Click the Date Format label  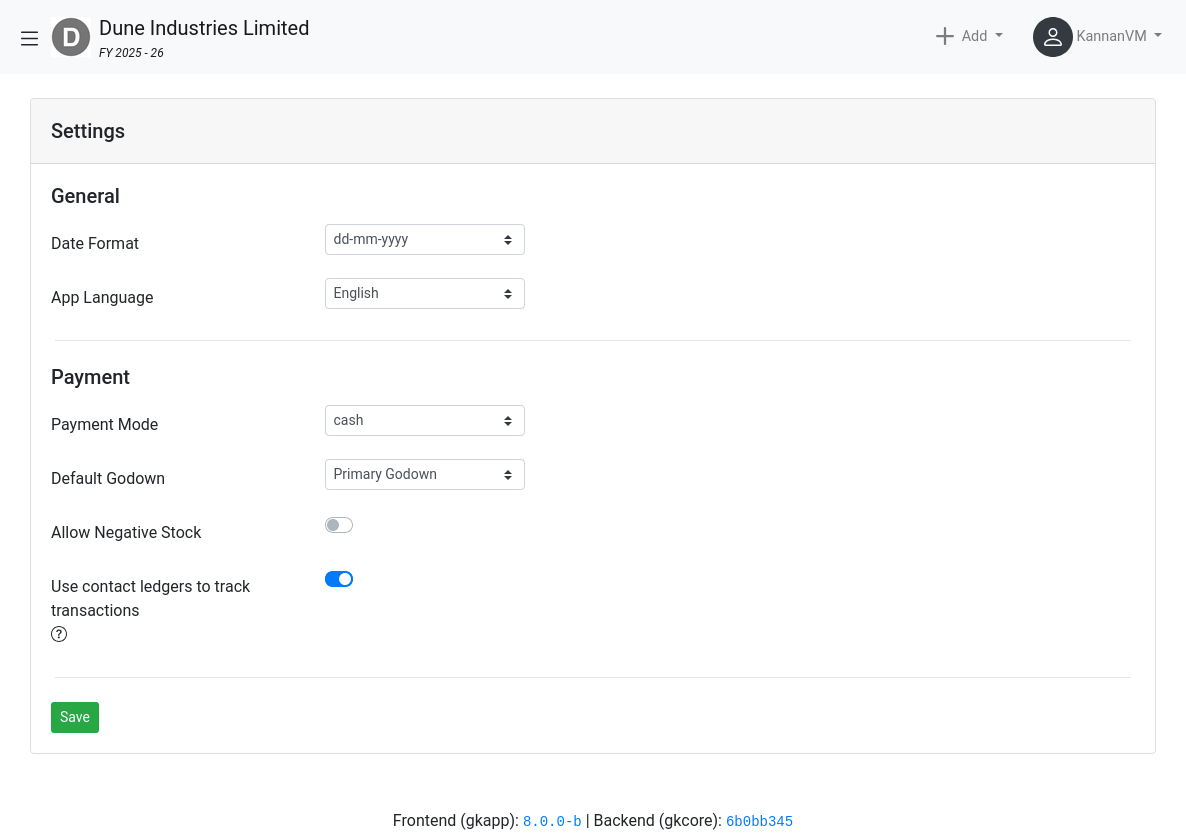coord(95,243)
